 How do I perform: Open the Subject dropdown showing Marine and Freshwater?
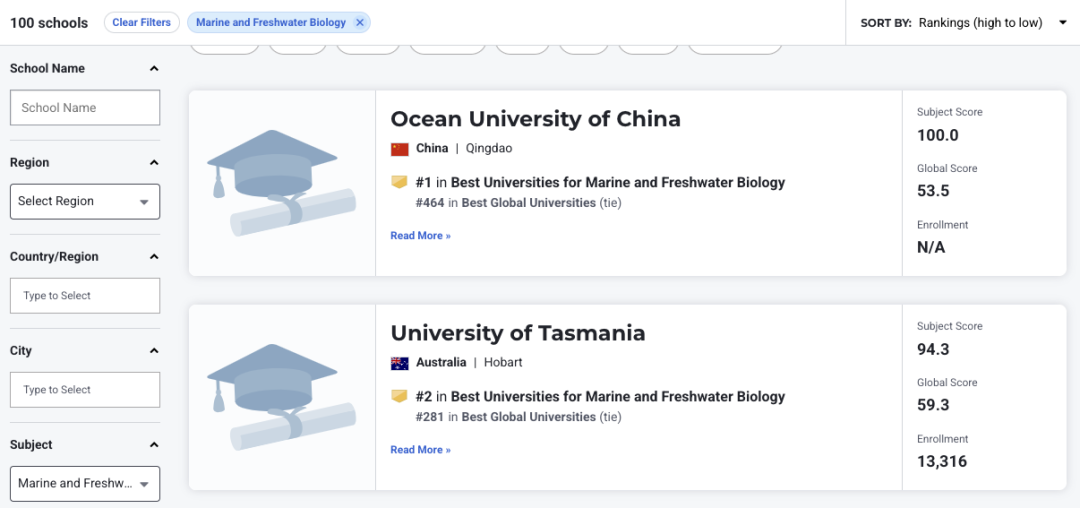coord(85,483)
